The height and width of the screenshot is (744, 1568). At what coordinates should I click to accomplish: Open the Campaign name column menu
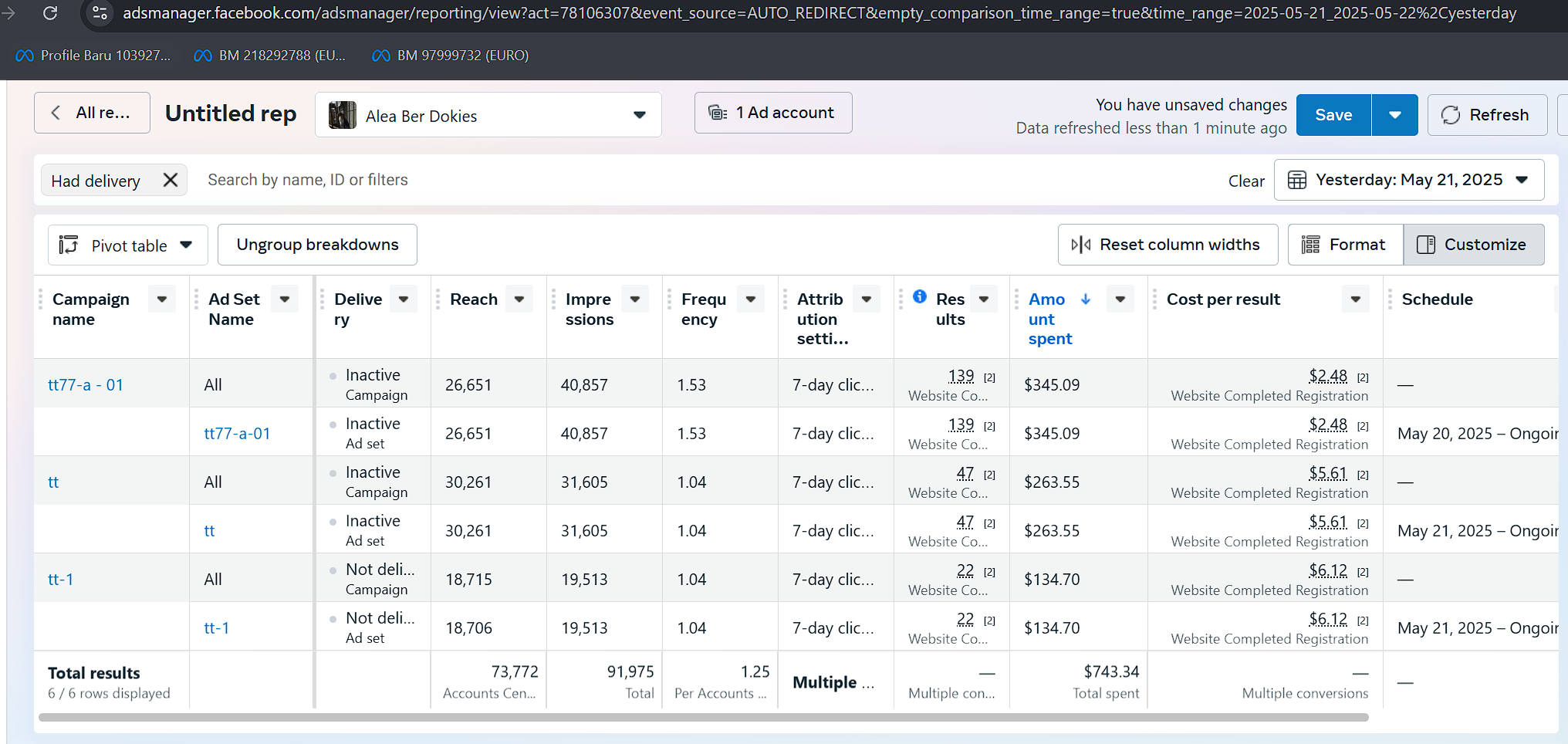162,299
